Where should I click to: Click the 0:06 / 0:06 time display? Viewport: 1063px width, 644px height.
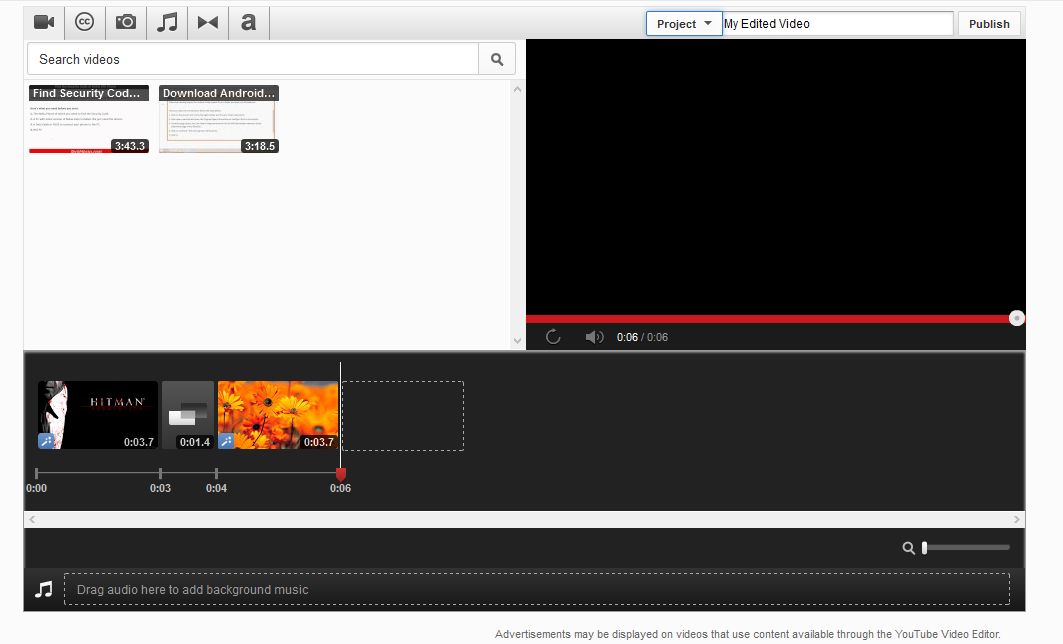642,337
